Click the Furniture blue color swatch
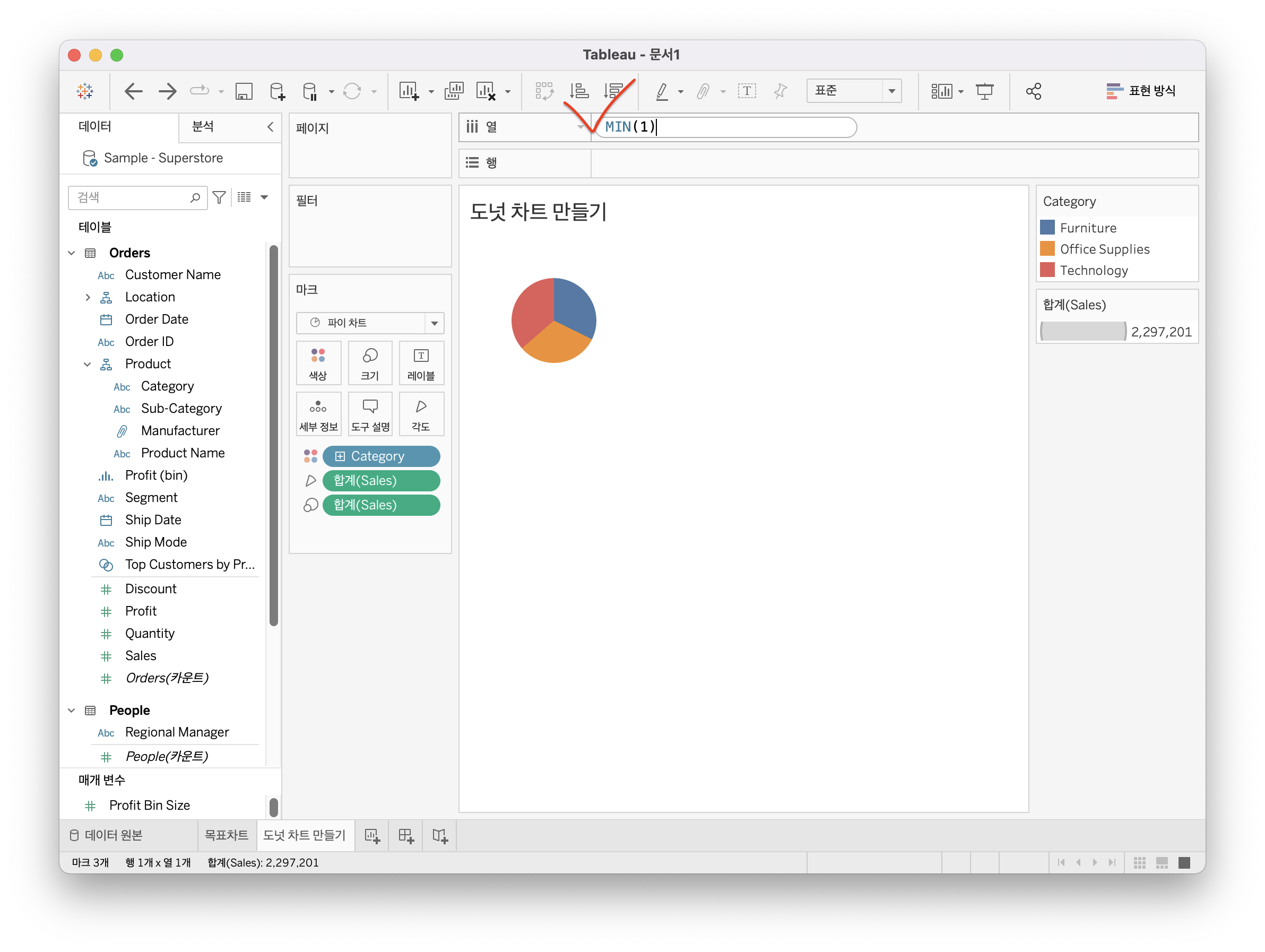 1047,228
